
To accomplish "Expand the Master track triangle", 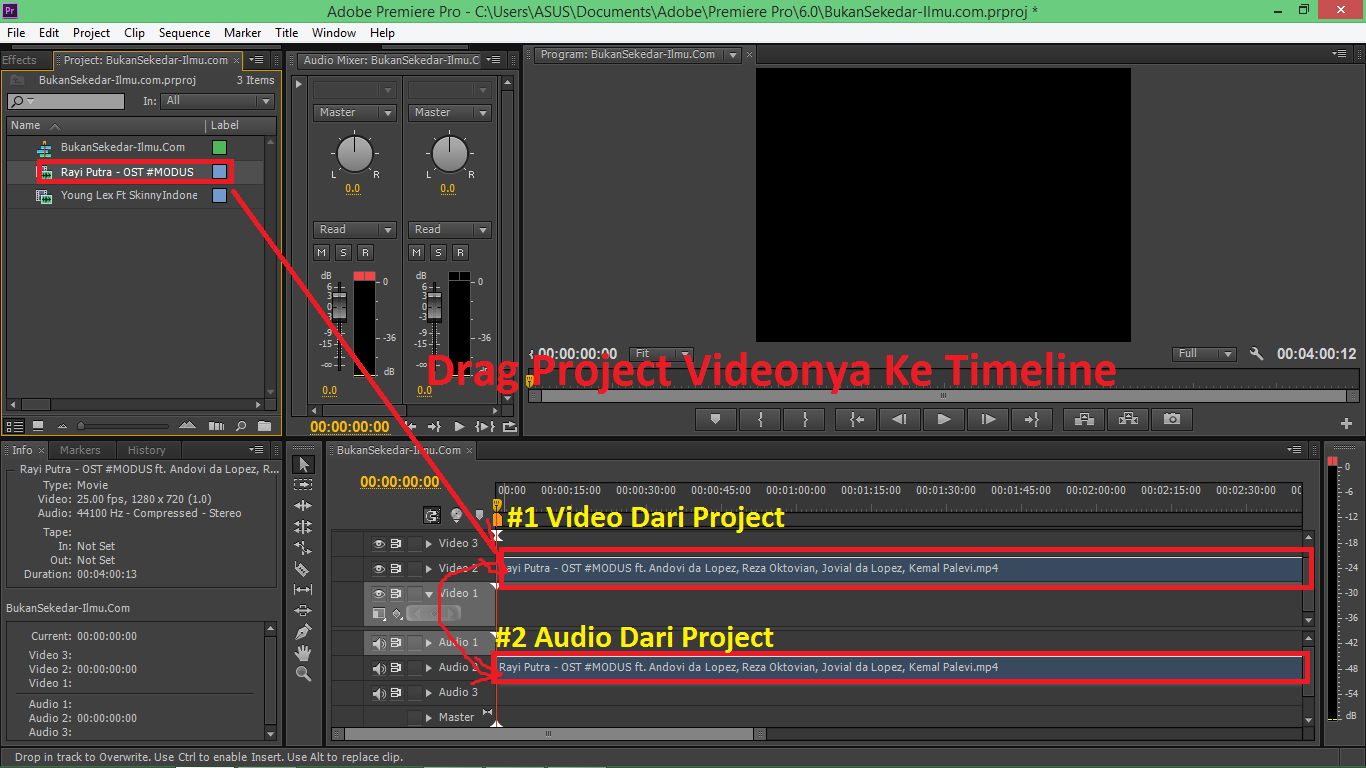I will point(429,717).
